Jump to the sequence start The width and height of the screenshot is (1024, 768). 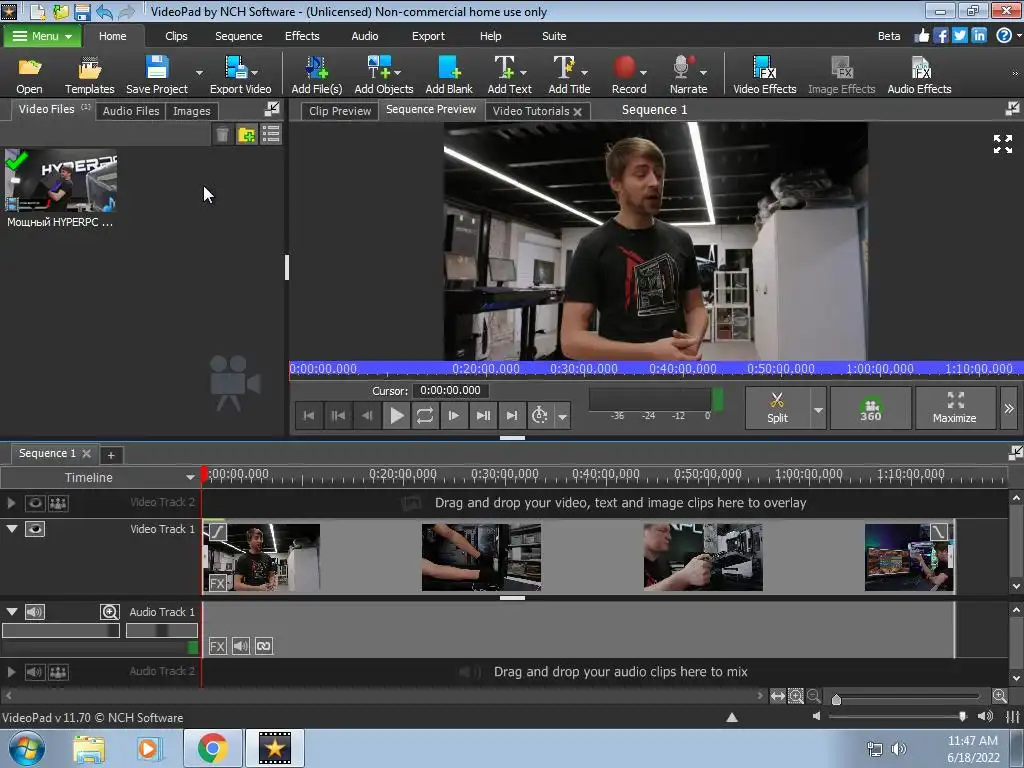click(x=309, y=415)
